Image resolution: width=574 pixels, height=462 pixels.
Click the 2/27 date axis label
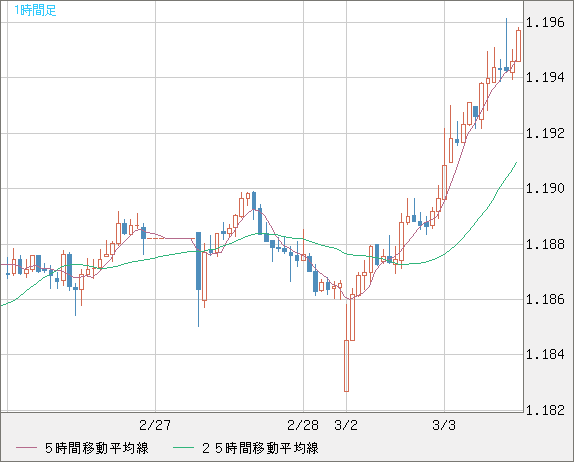[155, 425]
